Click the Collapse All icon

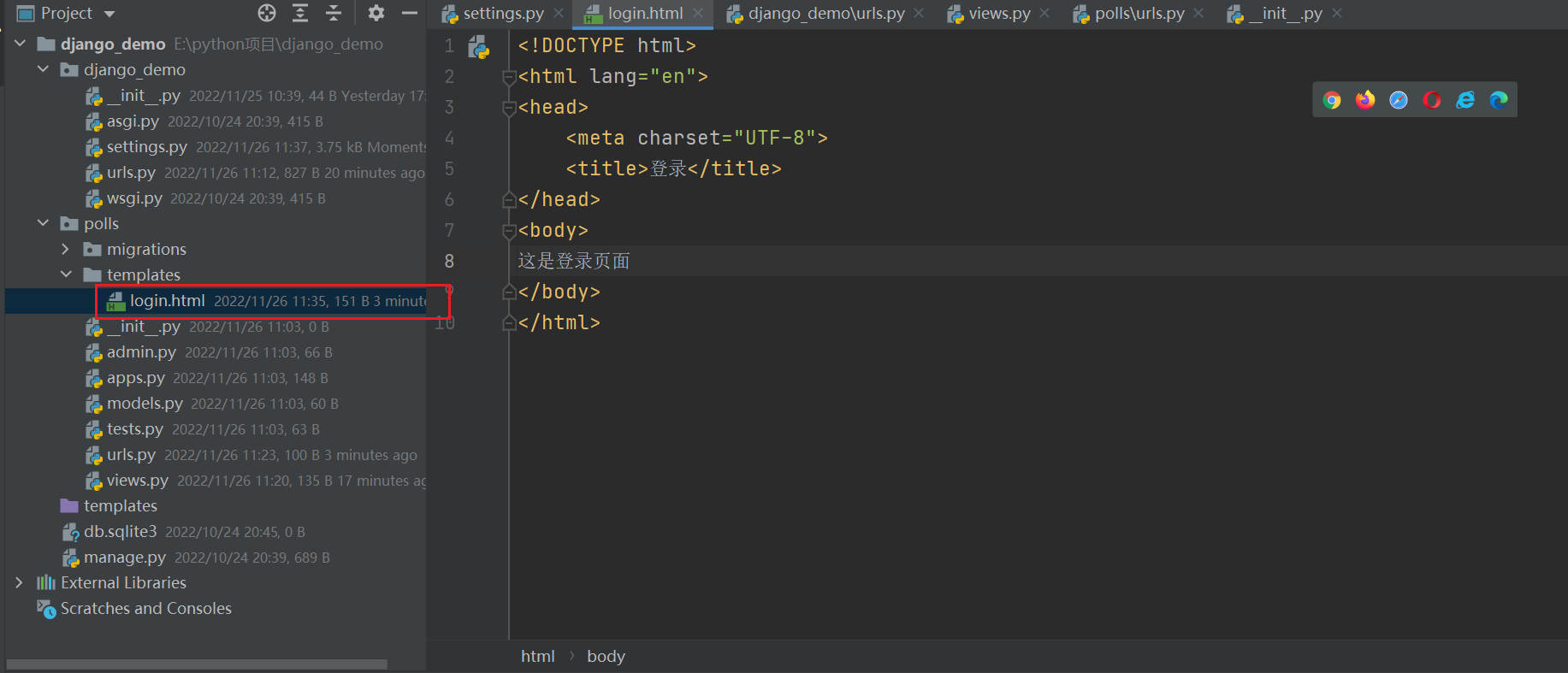pyautogui.click(x=334, y=13)
